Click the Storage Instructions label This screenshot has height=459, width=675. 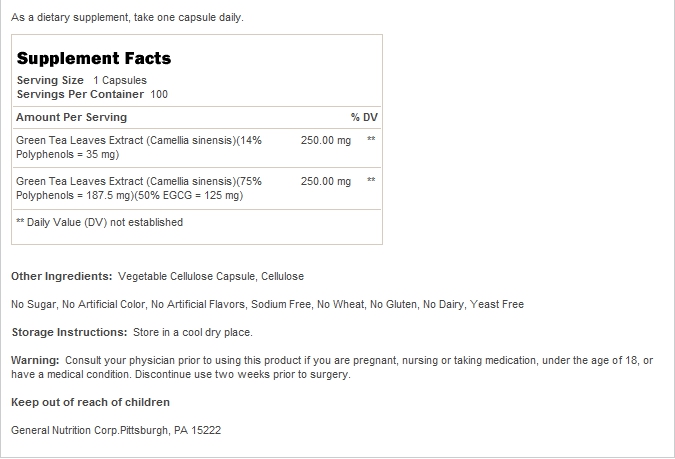[69, 332]
